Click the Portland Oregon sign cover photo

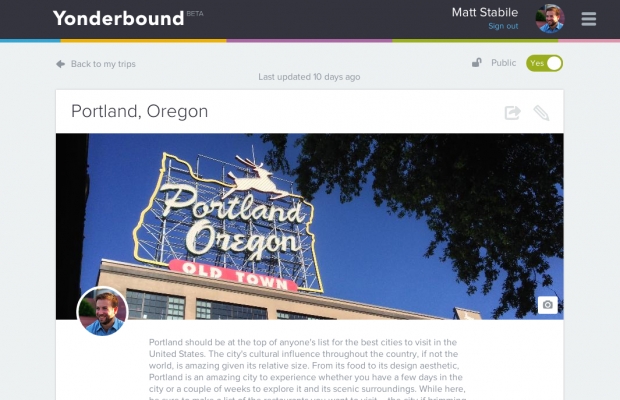310,226
